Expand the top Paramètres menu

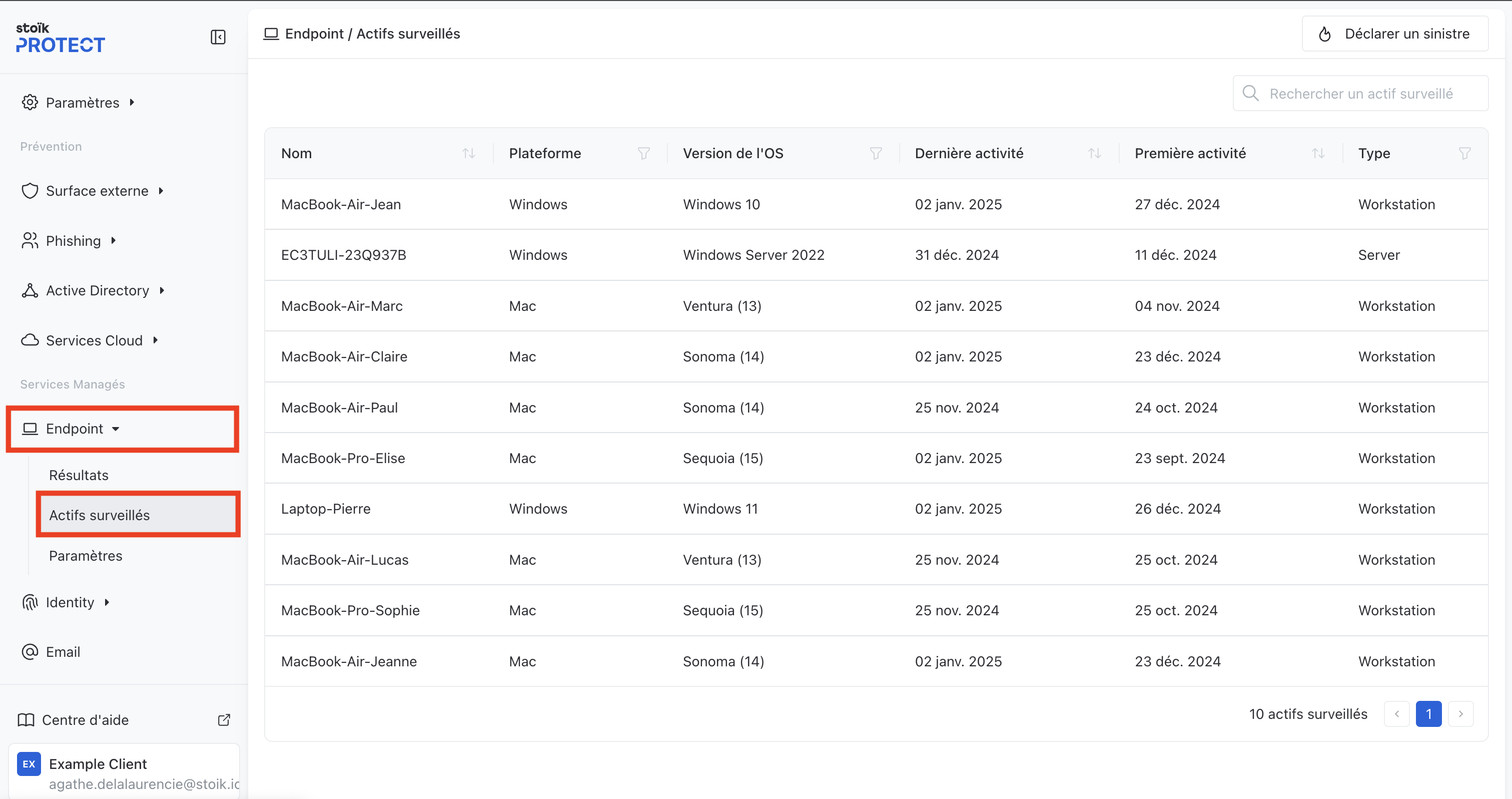82,103
